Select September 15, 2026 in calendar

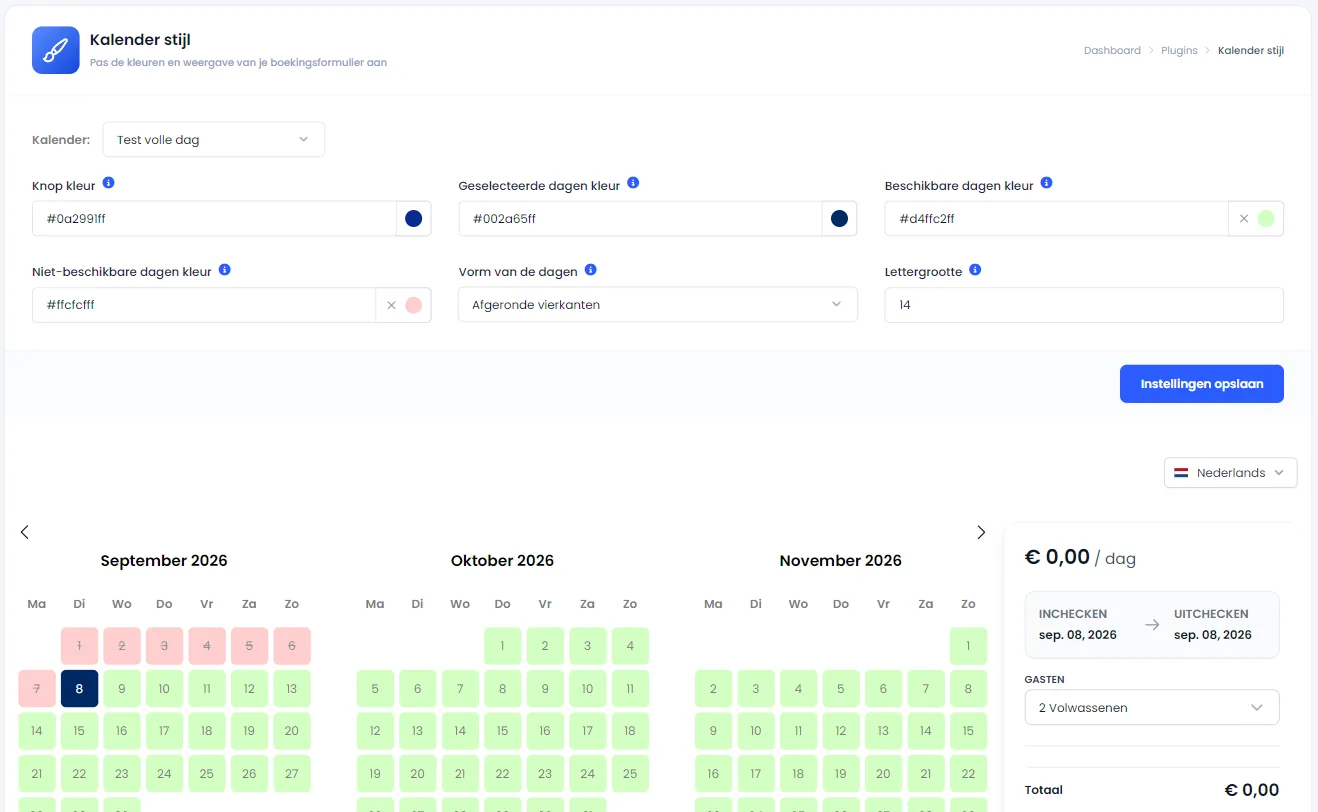[79, 731]
